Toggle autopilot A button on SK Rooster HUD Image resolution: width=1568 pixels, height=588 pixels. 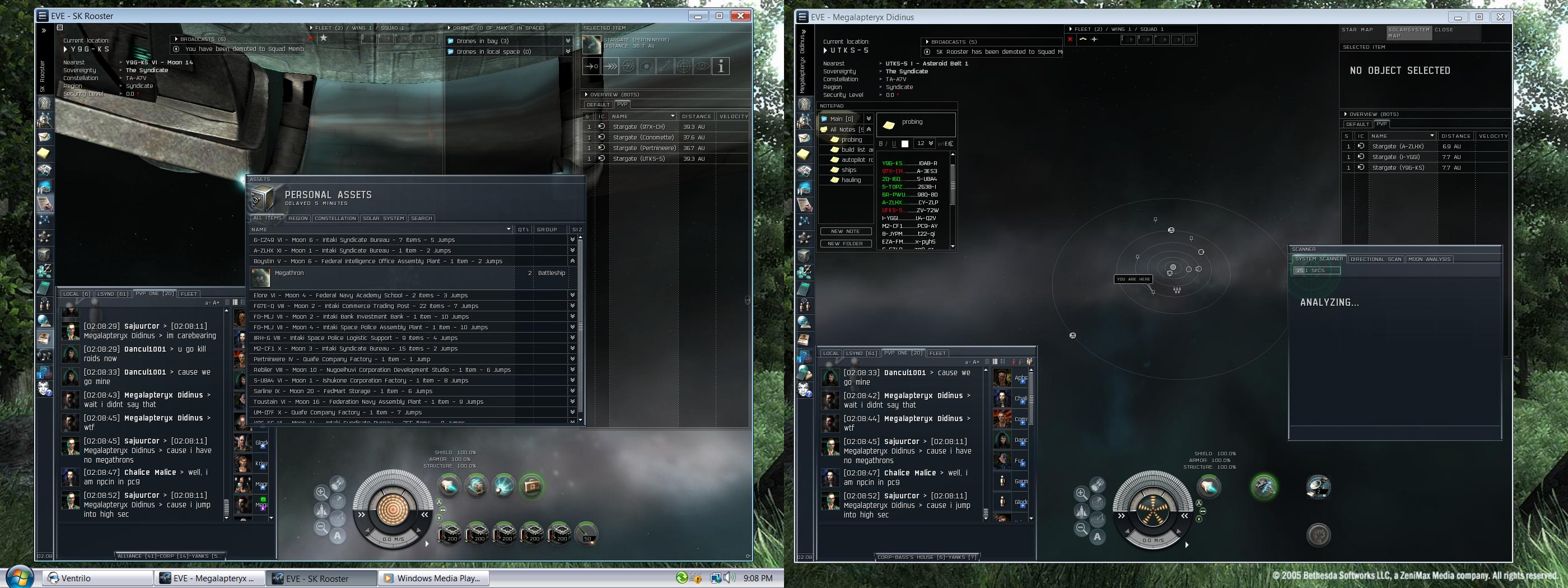[x=338, y=536]
